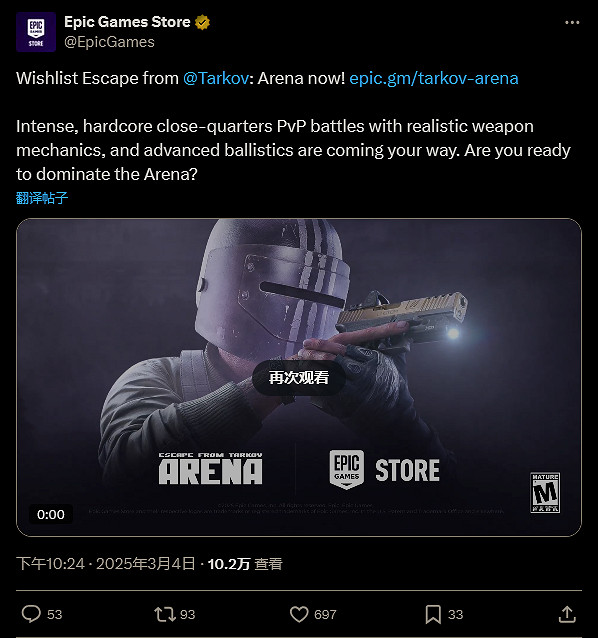Click the share upload icon

[x=567, y=614]
